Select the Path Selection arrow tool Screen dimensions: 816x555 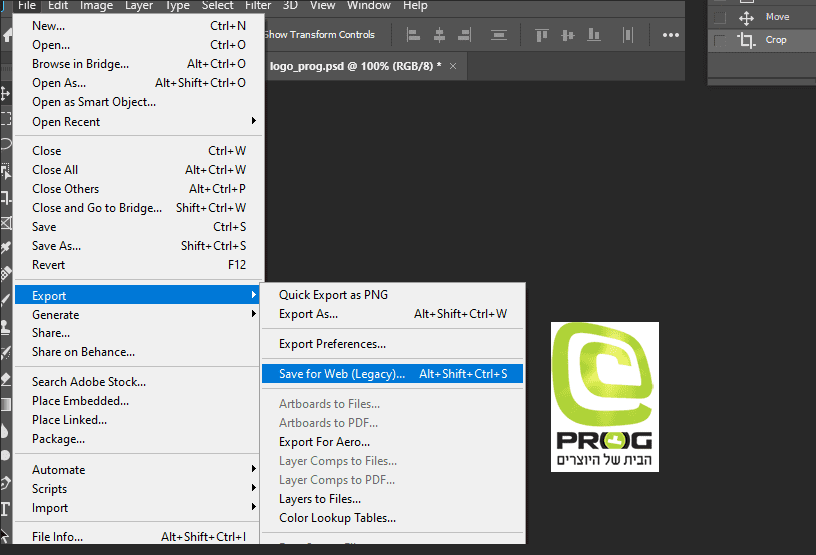coord(5,535)
